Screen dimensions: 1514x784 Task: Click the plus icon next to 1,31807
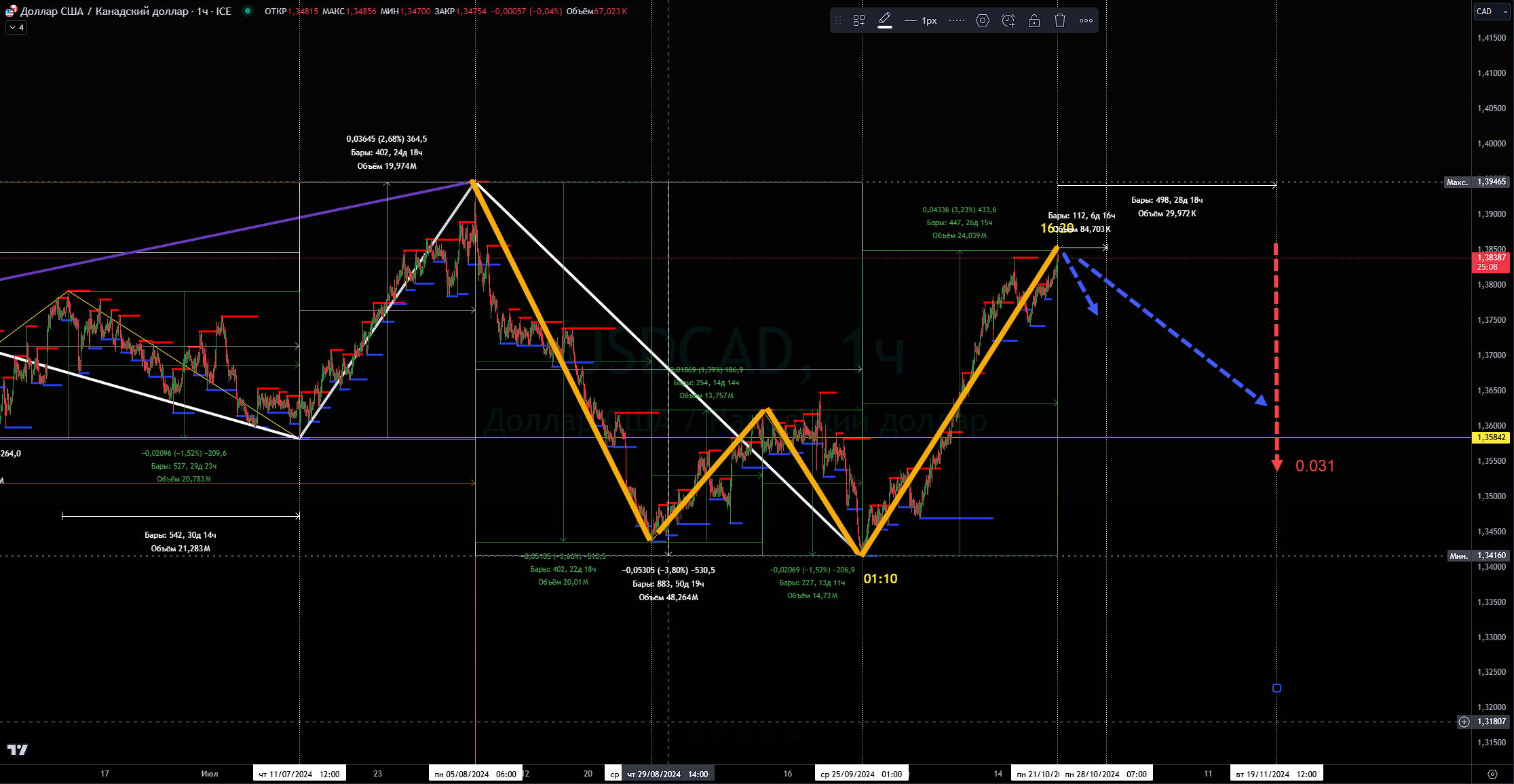1464,722
